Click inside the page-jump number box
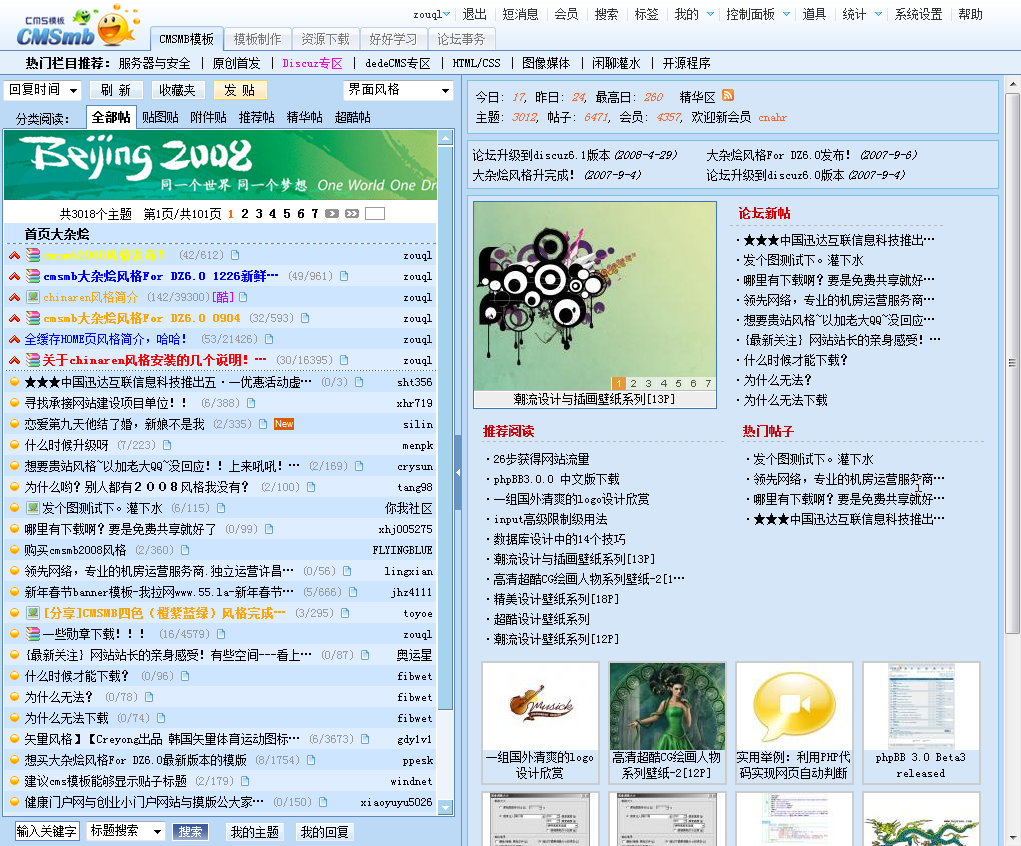Image resolution: width=1021 pixels, height=846 pixels. [x=375, y=214]
